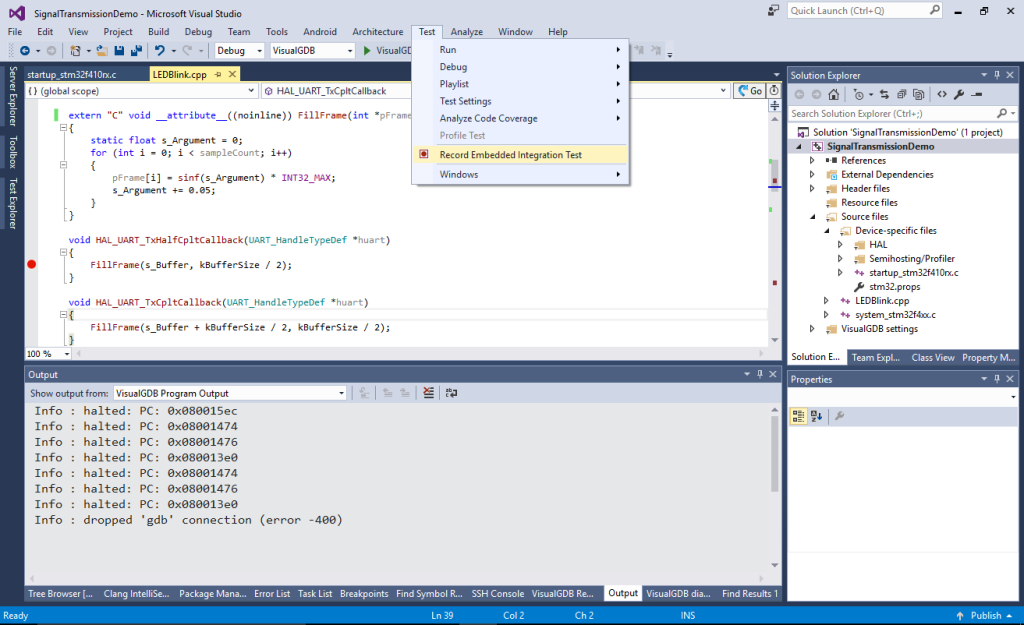Viewport: 1024px width, 625px height.
Task: Collapse the Device-specific files folder
Action: [825, 230]
